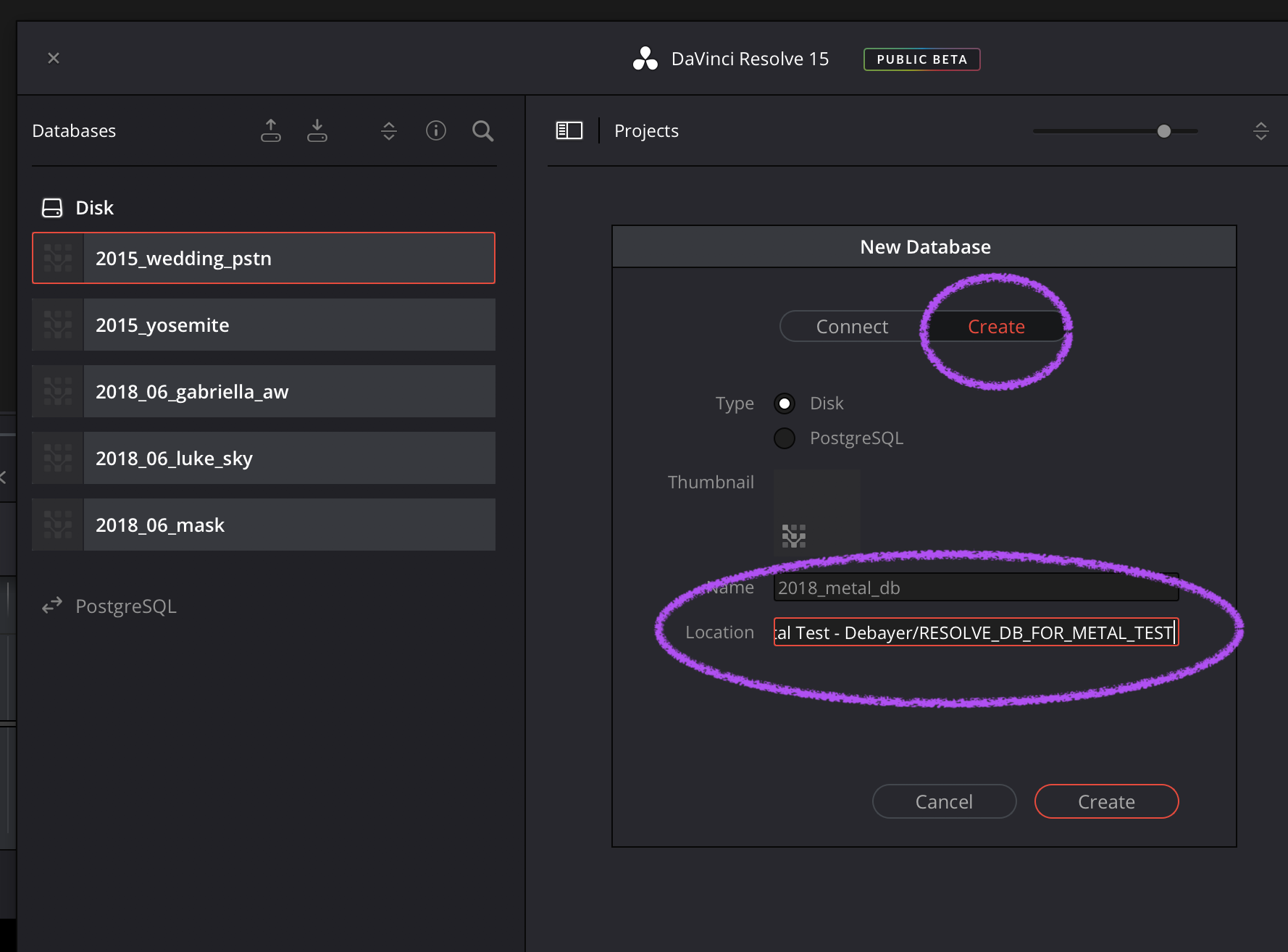
Task: Open the PostgreSQL databases section
Action: [x=126, y=606]
